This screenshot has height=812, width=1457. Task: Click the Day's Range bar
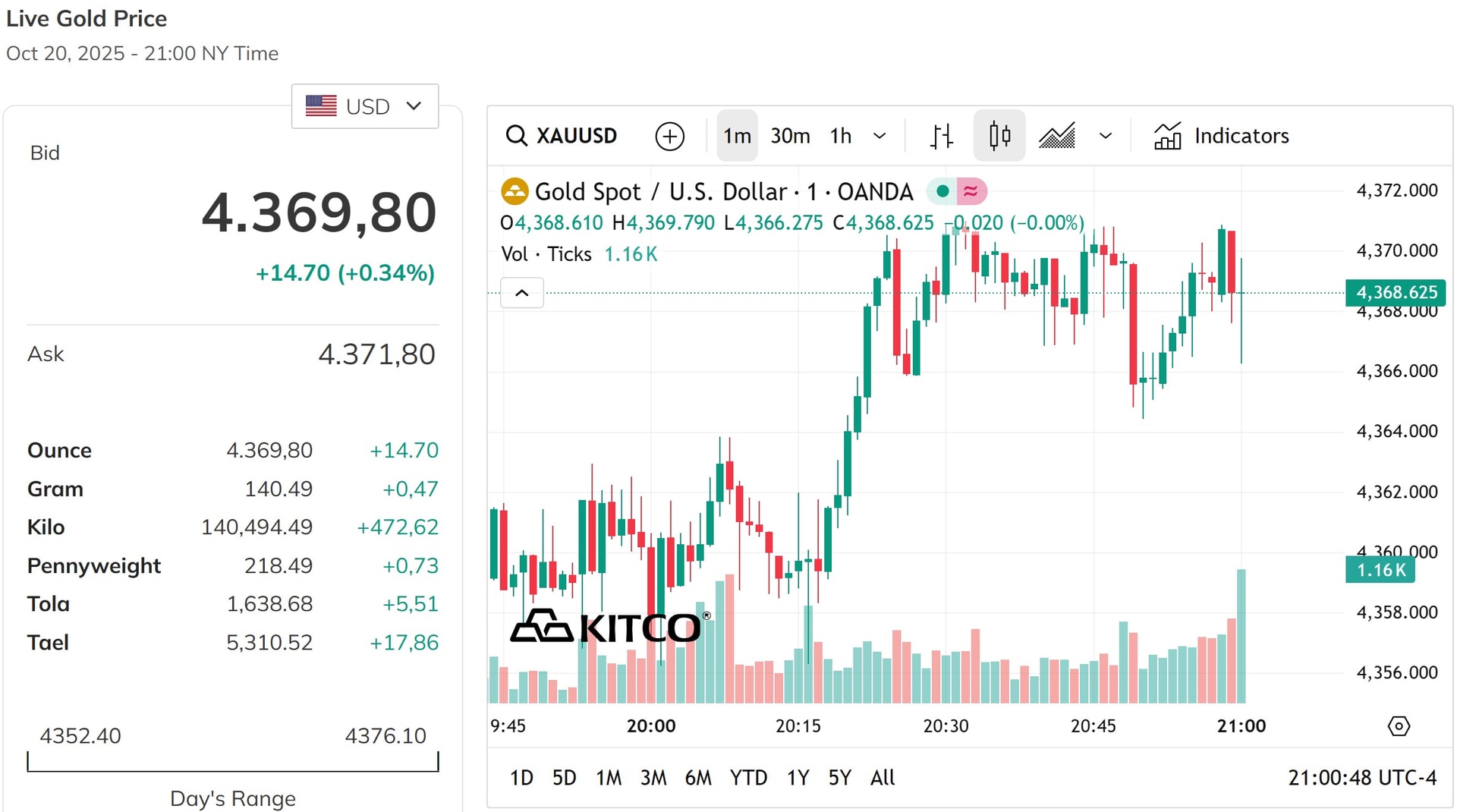[233, 762]
